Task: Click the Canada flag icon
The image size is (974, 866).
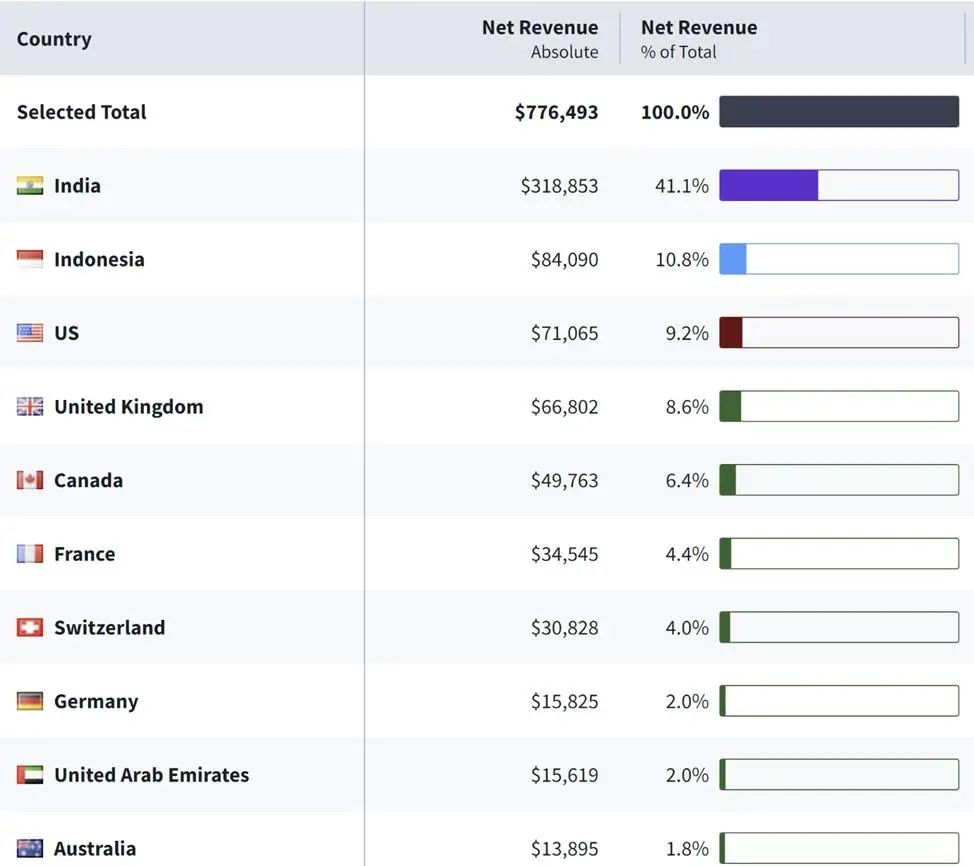Action: tap(30, 481)
